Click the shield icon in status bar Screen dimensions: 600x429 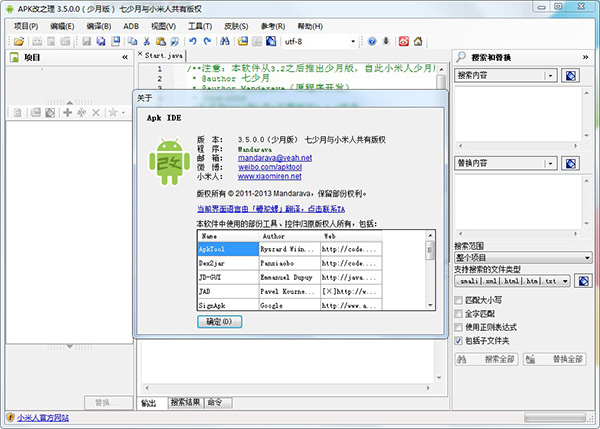[x=10, y=417]
